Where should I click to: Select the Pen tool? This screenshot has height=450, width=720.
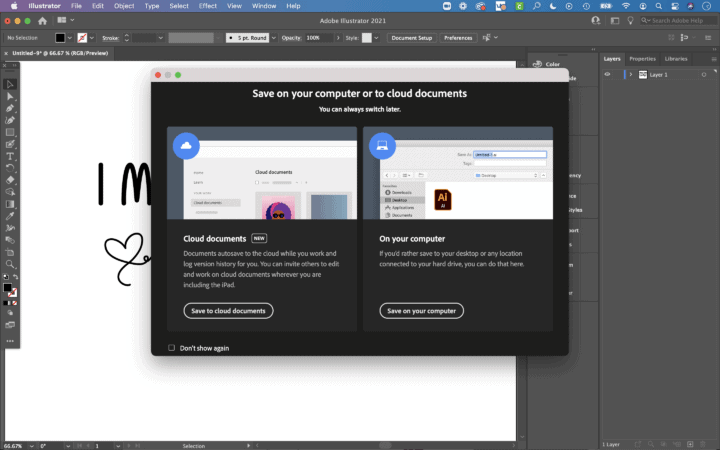(x=10, y=108)
